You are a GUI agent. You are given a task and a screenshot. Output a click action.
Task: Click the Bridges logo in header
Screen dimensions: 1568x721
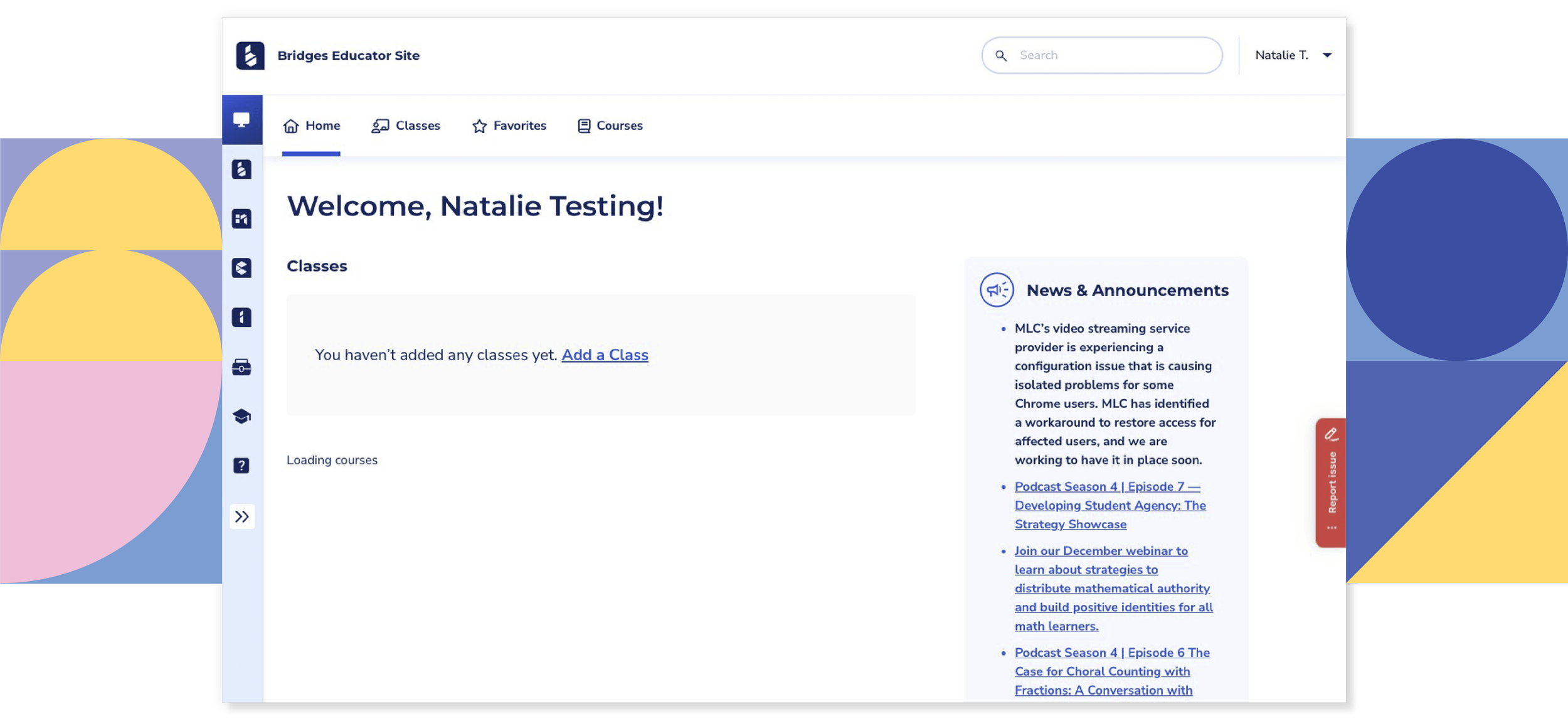250,55
